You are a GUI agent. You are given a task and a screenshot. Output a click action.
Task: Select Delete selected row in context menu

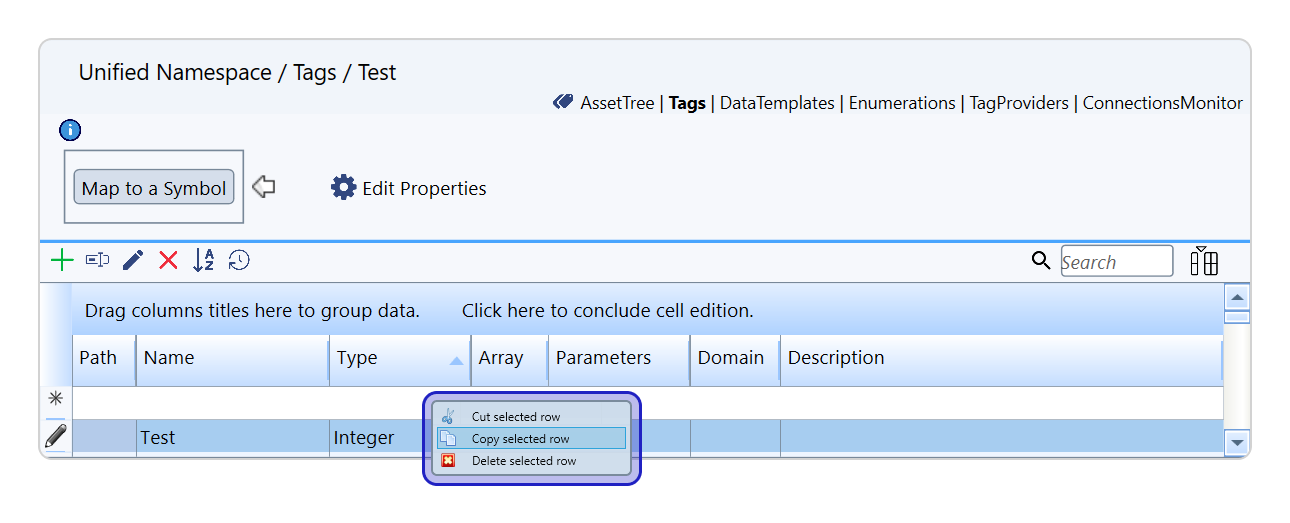524,461
